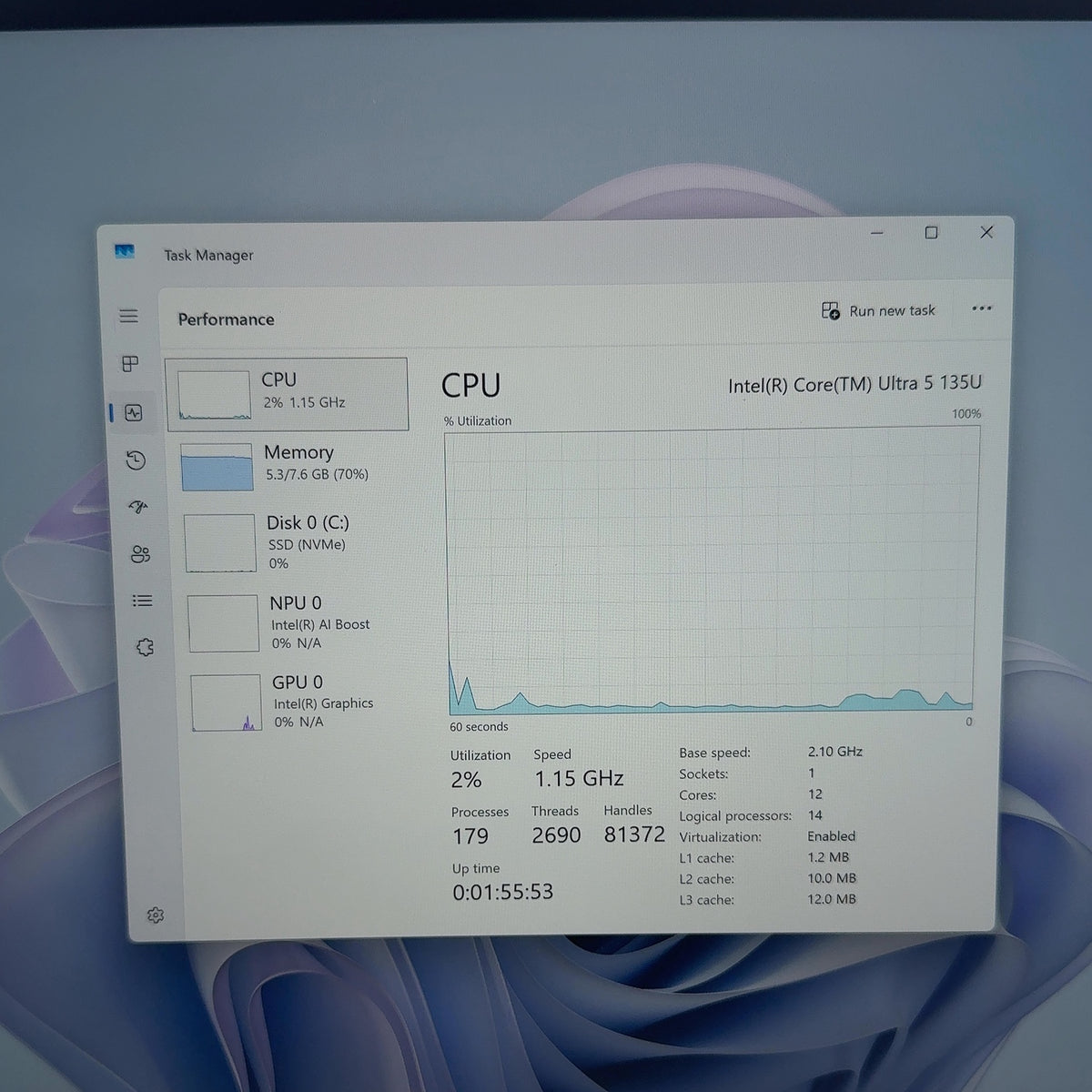Click the L3 cache value 12.0 MB
The image size is (1092, 1092).
click(x=832, y=899)
